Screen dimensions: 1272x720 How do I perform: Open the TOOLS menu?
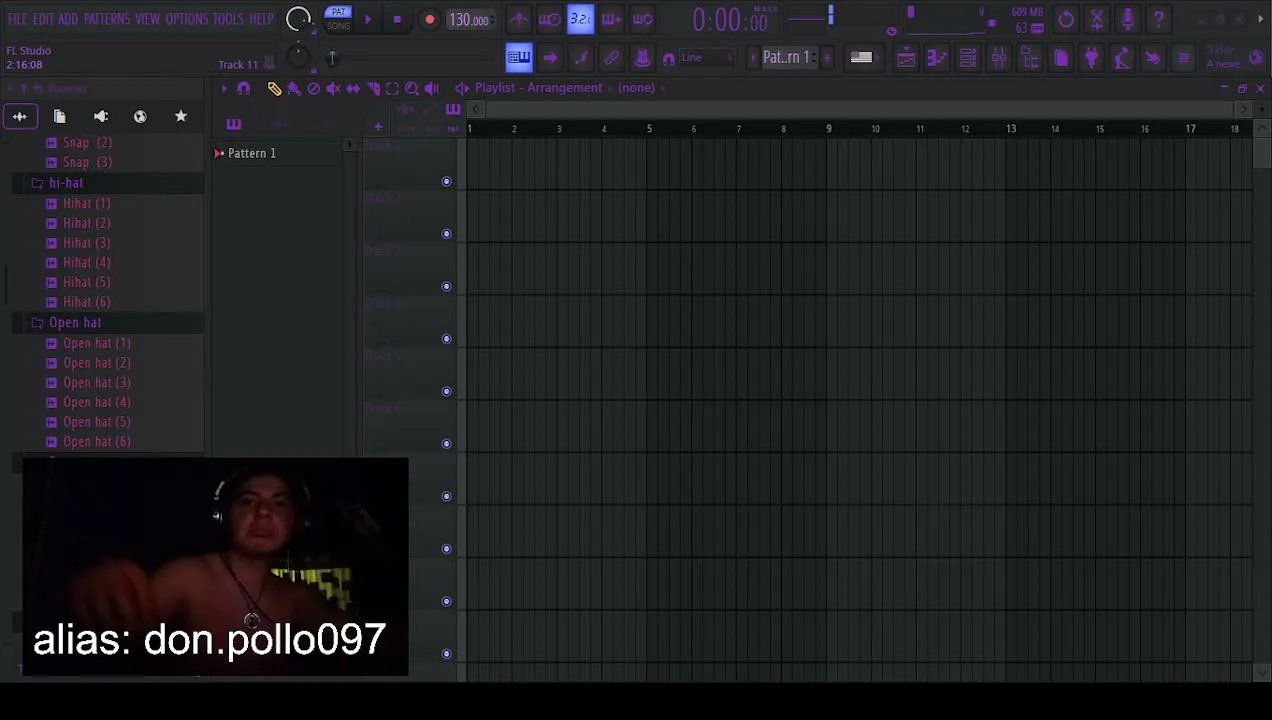point(228,19)
